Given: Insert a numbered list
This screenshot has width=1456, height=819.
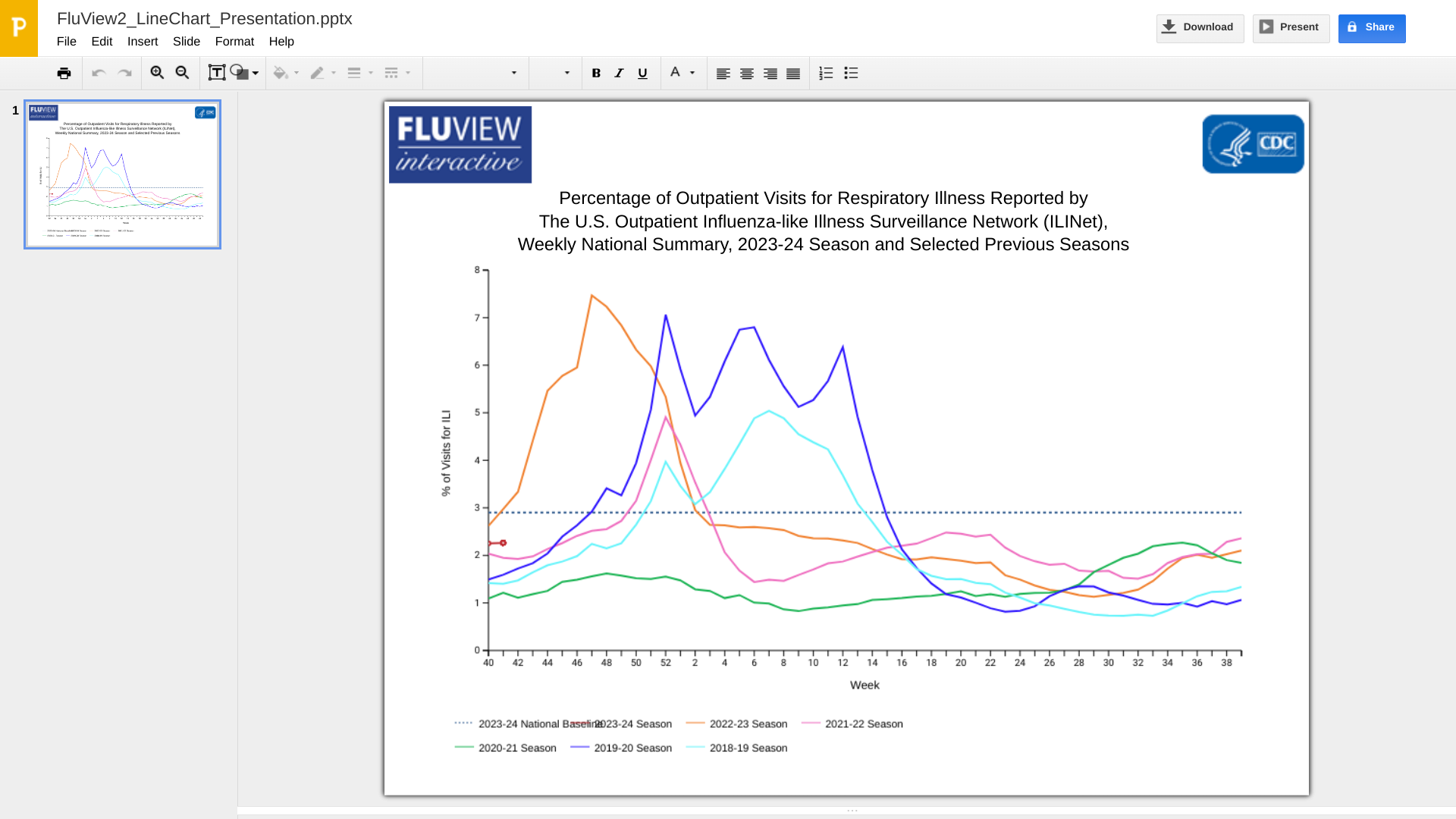Looking at the screenshot, I should click(826, 74).
